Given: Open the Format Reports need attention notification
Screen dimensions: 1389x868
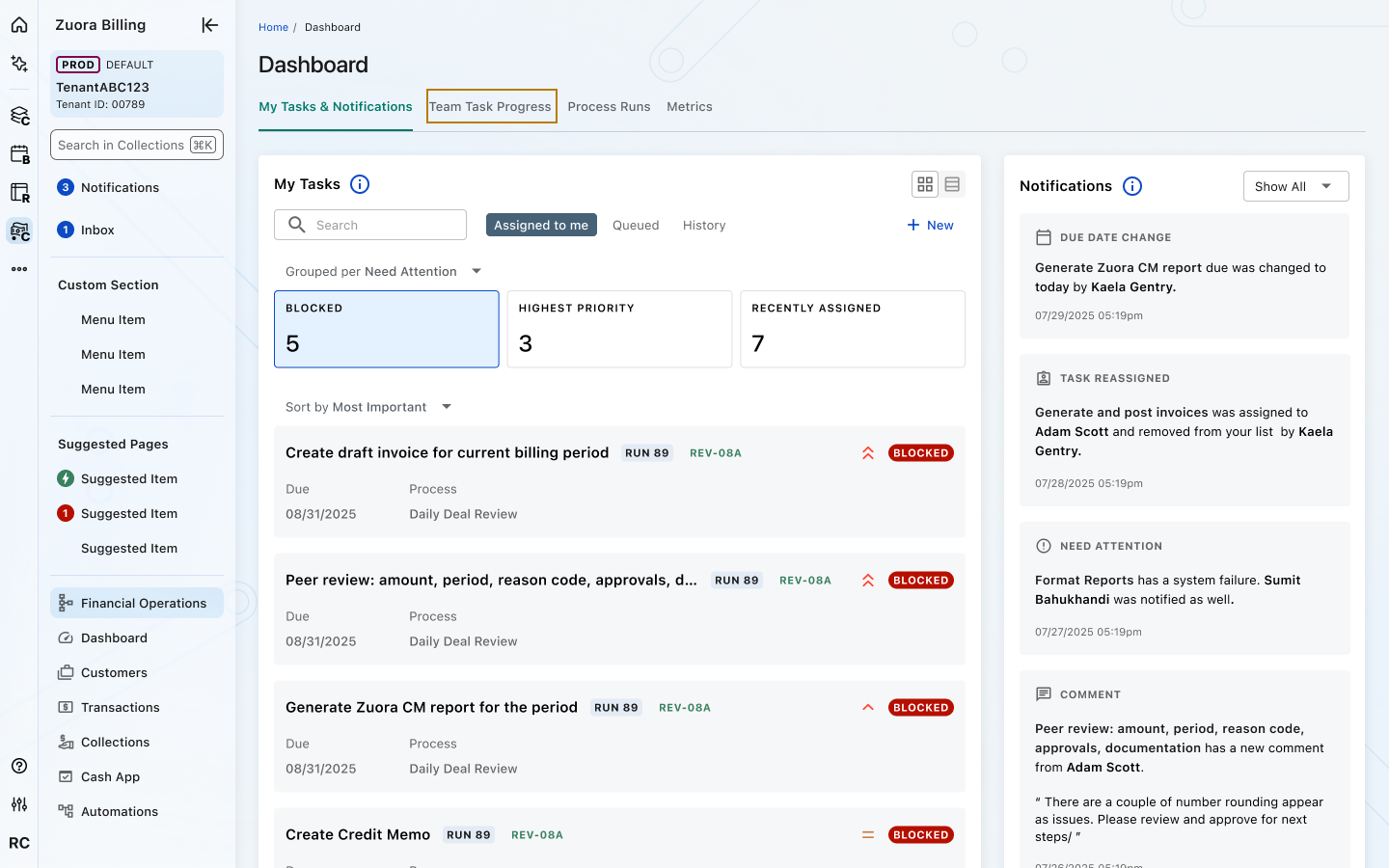Looking at the screenshot, I should (x=1185, y=588).
